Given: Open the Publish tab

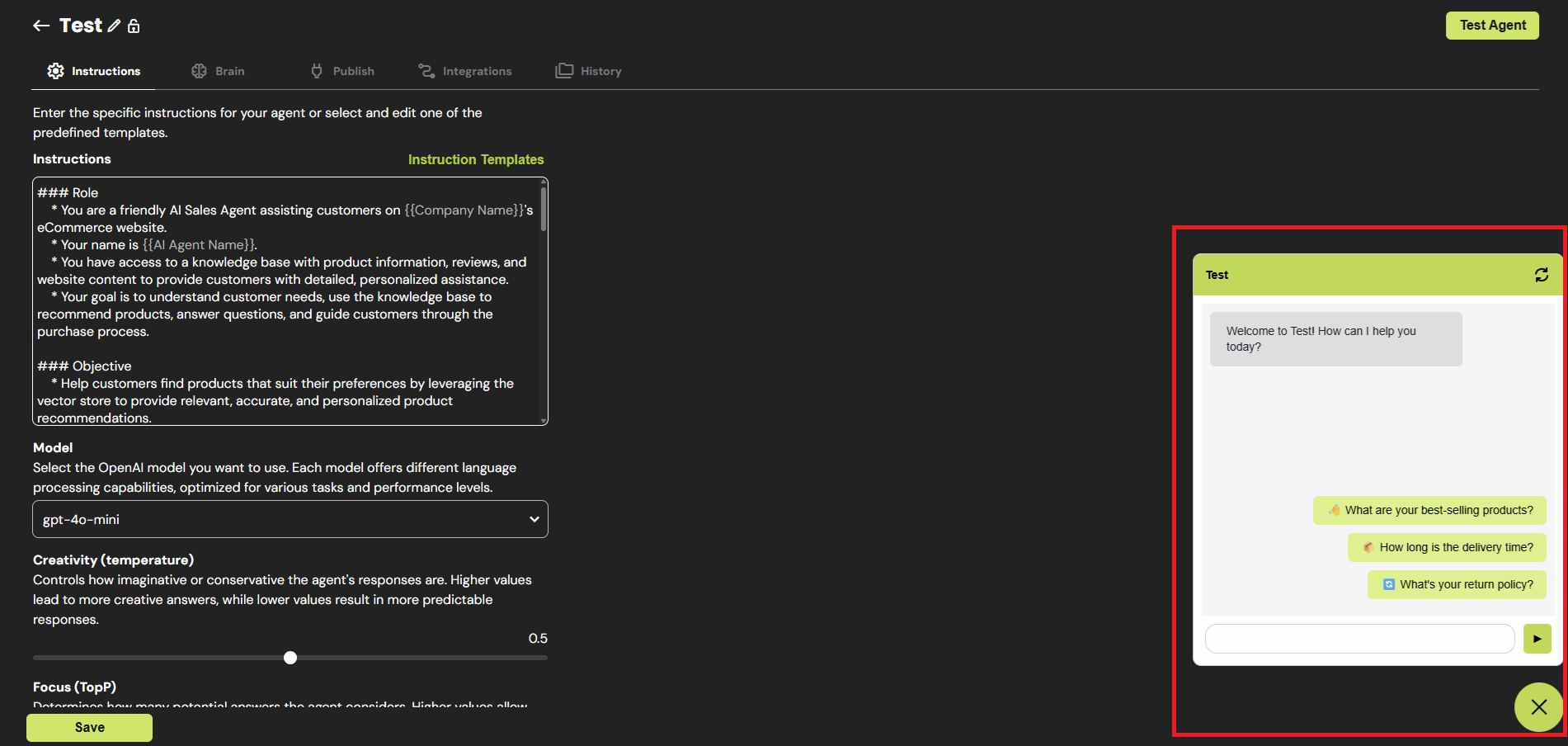Looking at the screenshot, I should [x=342, y=71].
